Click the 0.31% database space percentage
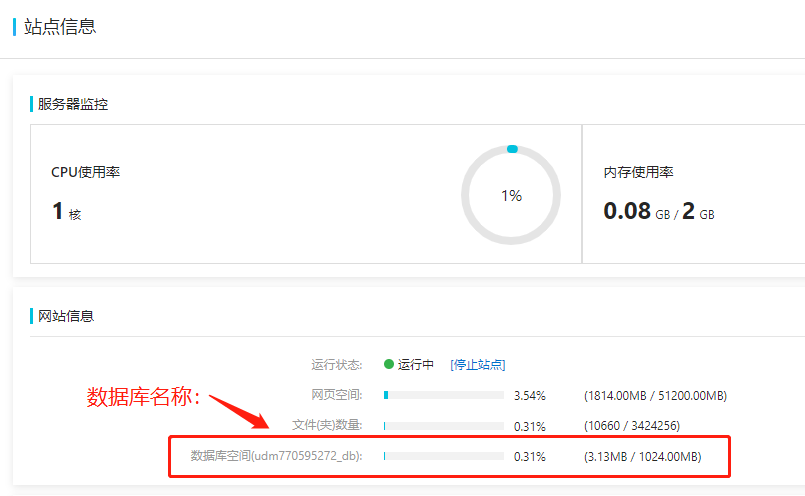Image resolution: width=805 pixels, height=496 pixels. [x=529, y=457]
